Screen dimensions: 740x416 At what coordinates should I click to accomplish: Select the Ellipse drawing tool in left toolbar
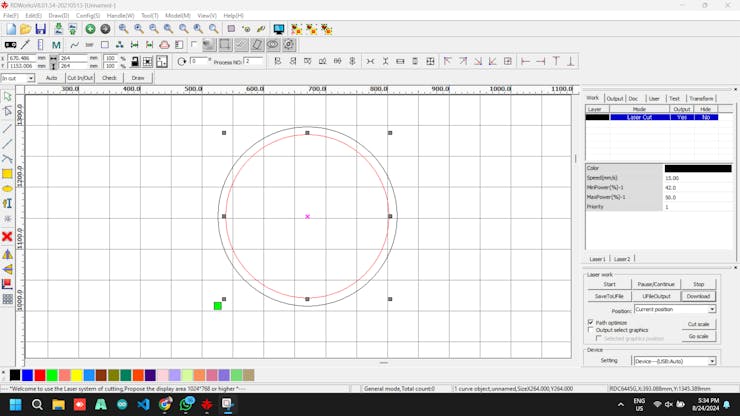click(x=7, y=188)
